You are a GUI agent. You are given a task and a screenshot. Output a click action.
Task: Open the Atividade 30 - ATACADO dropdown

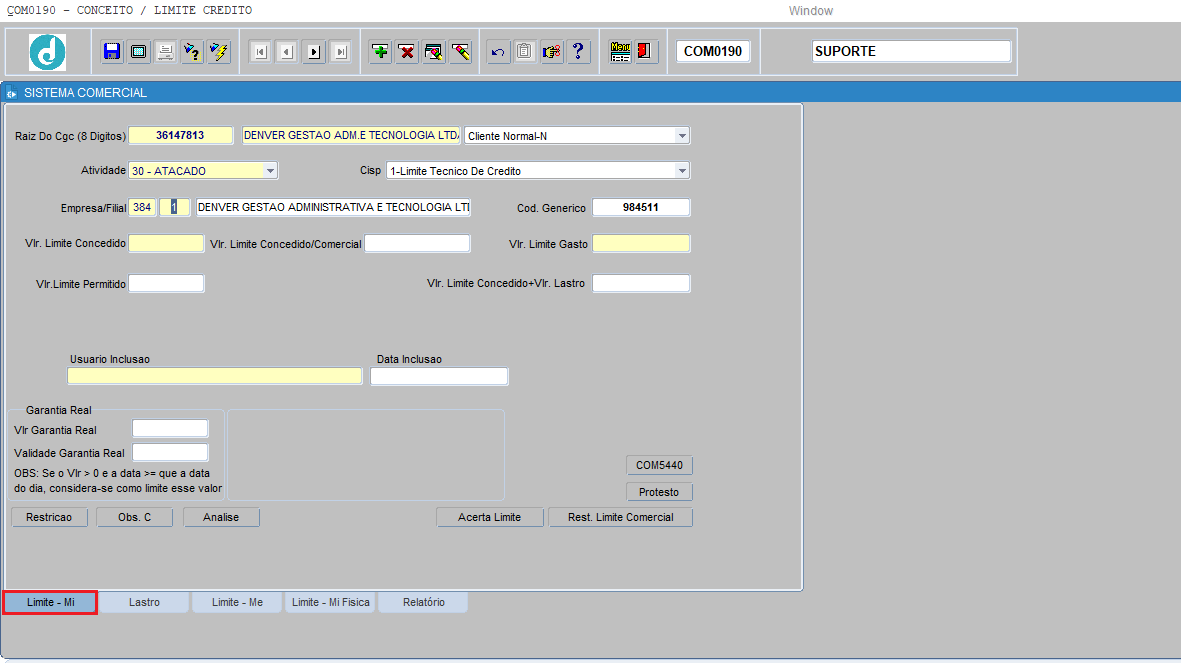tap(270, 171)
